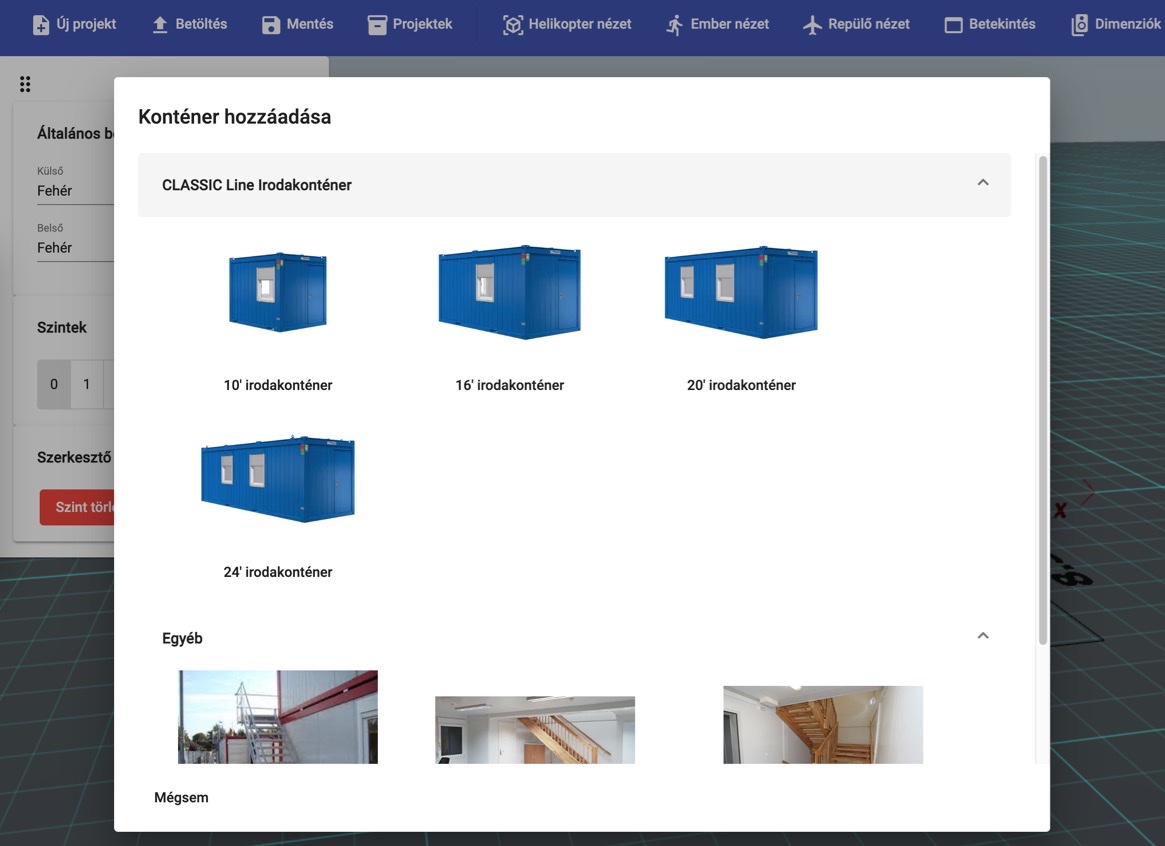Click the 20' irodakonténer caption
Viewport: 1165px width, 846px height.
(741, 385)
